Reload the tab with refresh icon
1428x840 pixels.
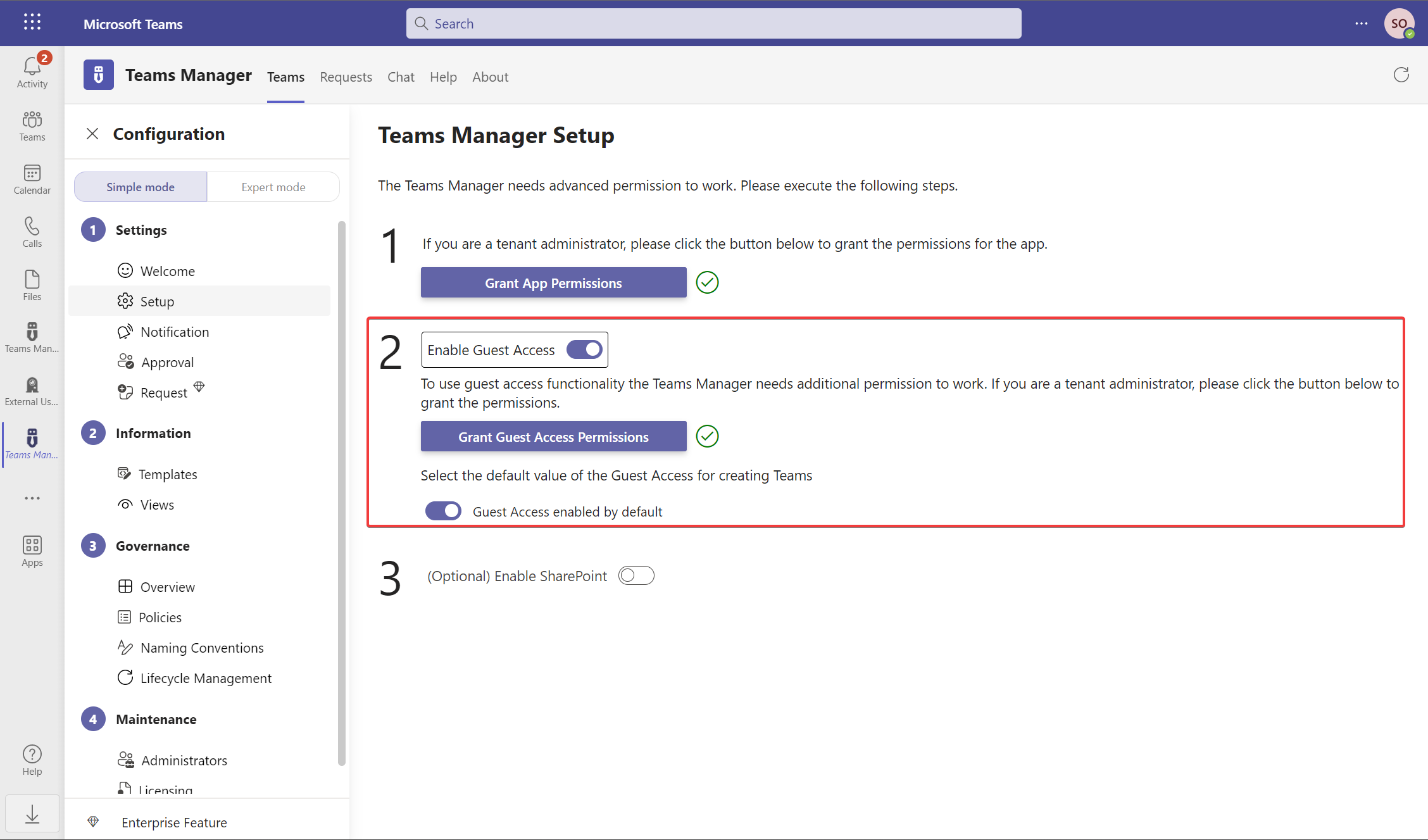point(1401,75)
